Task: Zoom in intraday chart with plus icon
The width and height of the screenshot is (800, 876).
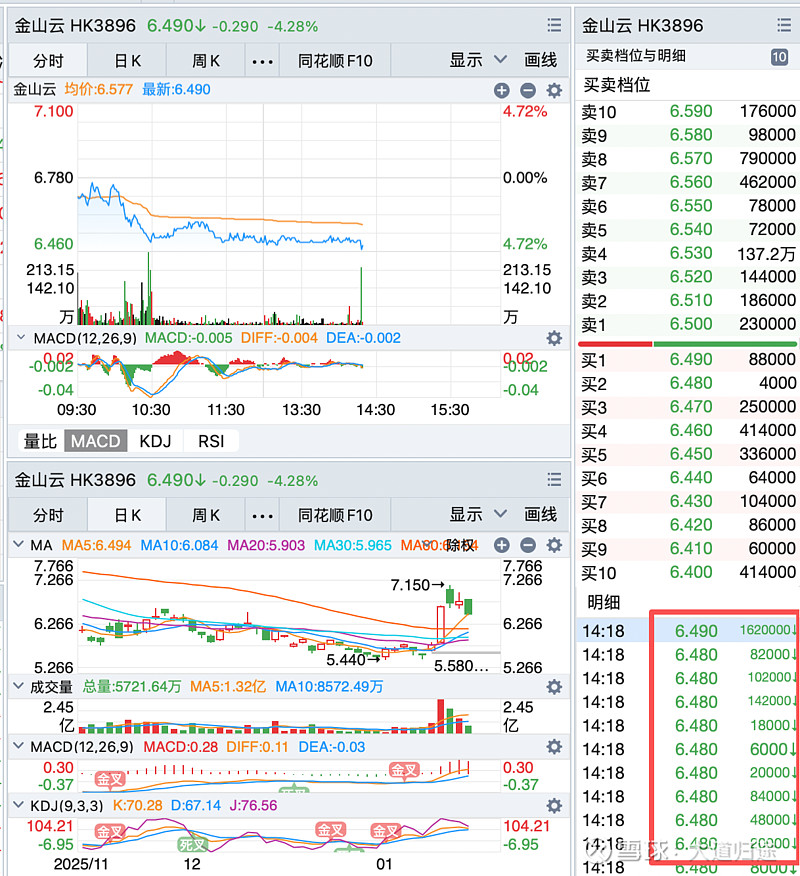Action: pos(502,91)
